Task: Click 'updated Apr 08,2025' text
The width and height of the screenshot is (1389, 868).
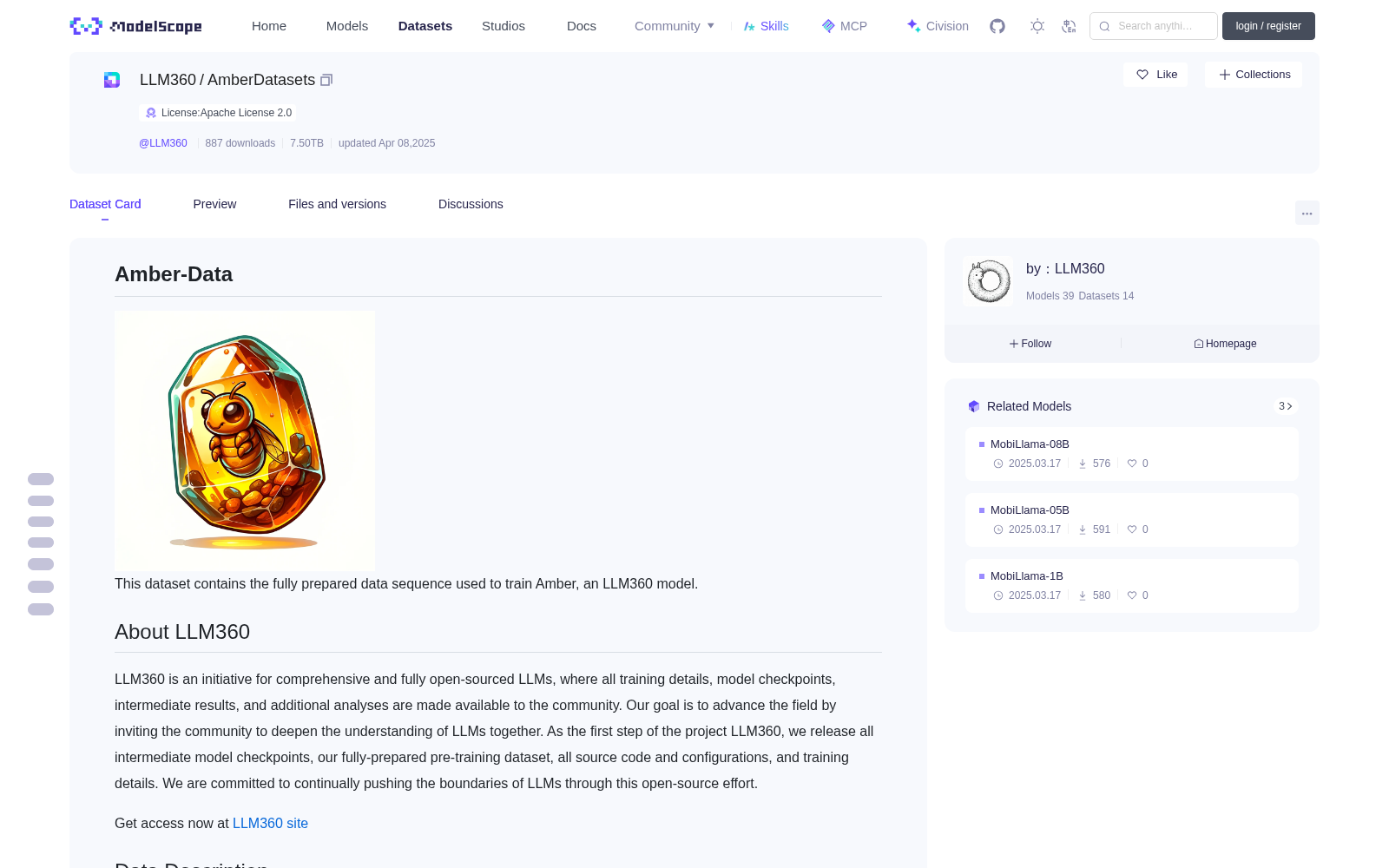Action: [387, 143]
